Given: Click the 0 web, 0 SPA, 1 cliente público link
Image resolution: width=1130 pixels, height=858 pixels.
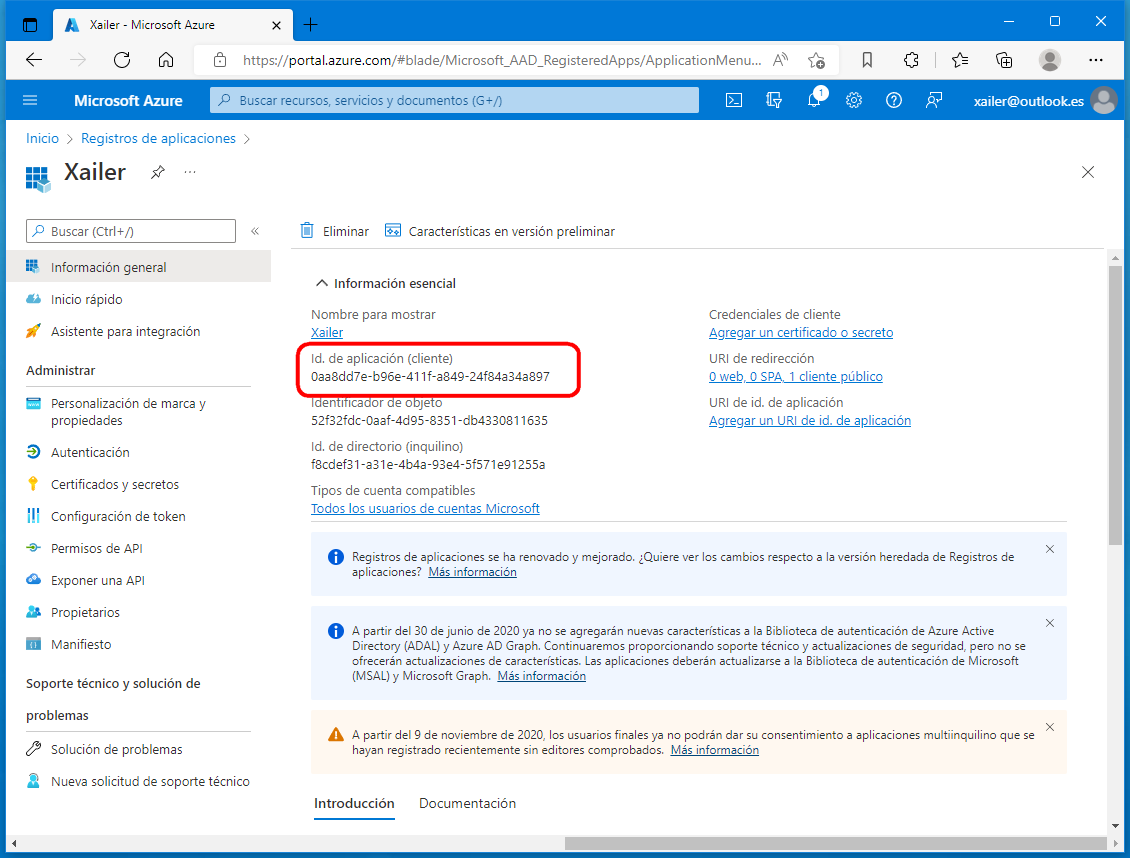Looking at the screenshot, I should 796,377.
